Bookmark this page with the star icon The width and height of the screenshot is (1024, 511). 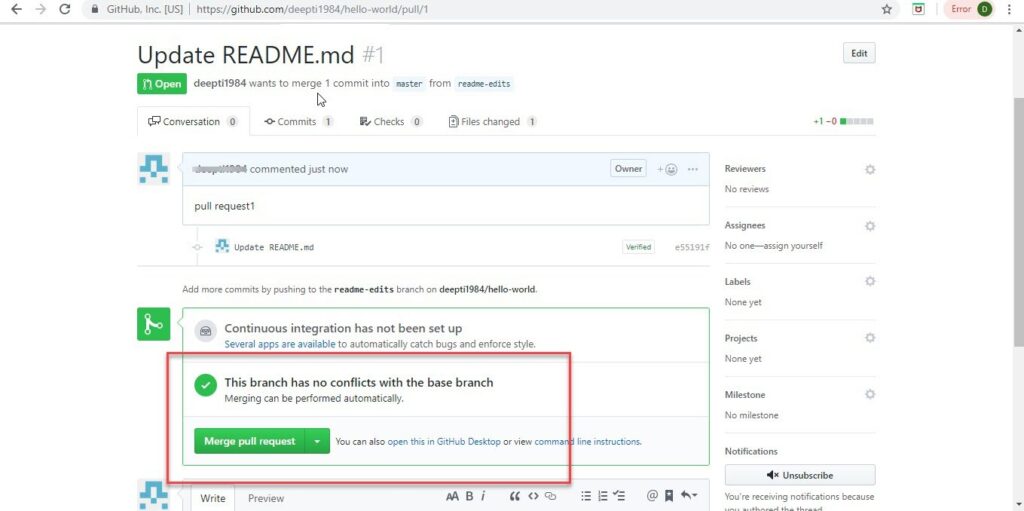click(886, 9)
